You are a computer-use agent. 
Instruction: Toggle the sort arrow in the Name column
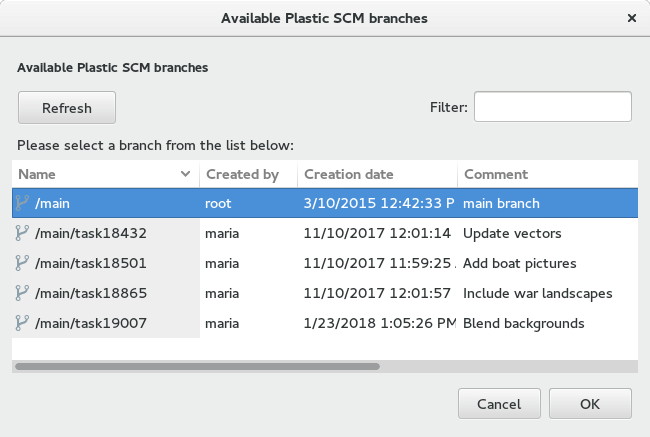(185, 174)
